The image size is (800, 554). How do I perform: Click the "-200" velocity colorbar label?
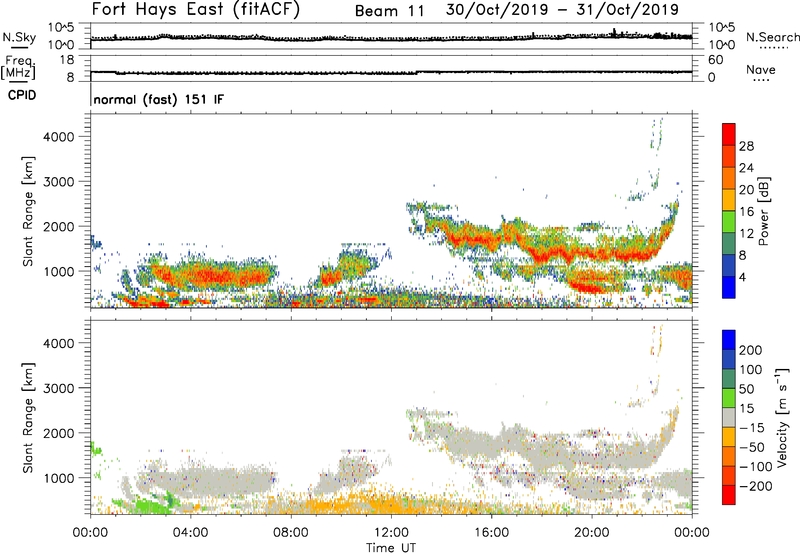click(755, 486)
